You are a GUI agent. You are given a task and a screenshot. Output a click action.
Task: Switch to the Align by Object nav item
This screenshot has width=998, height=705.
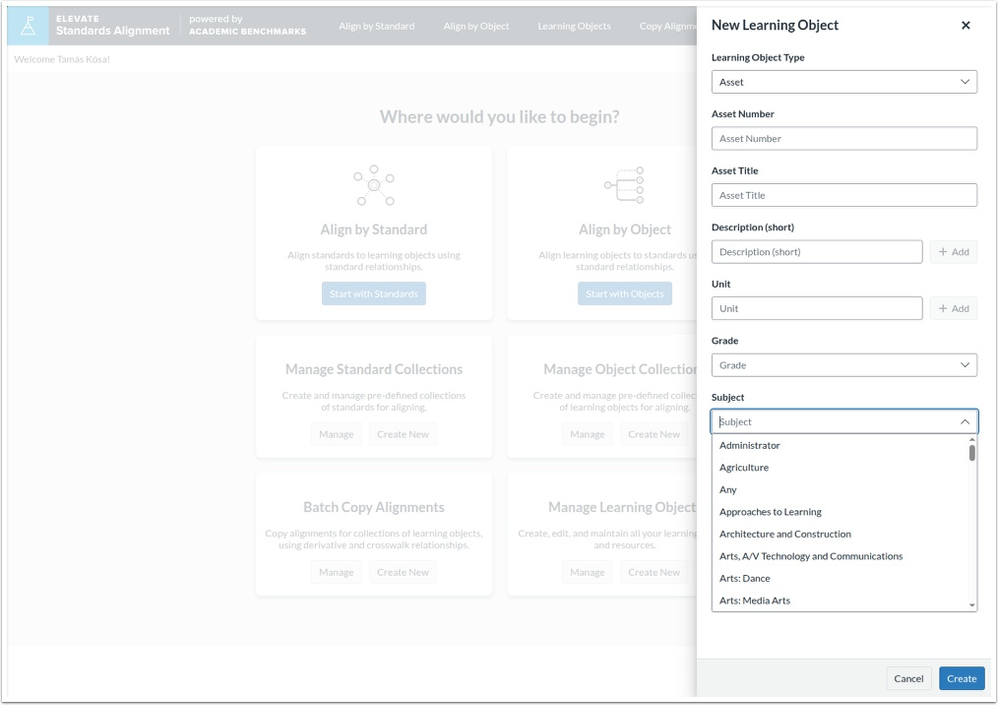(476, 25)
